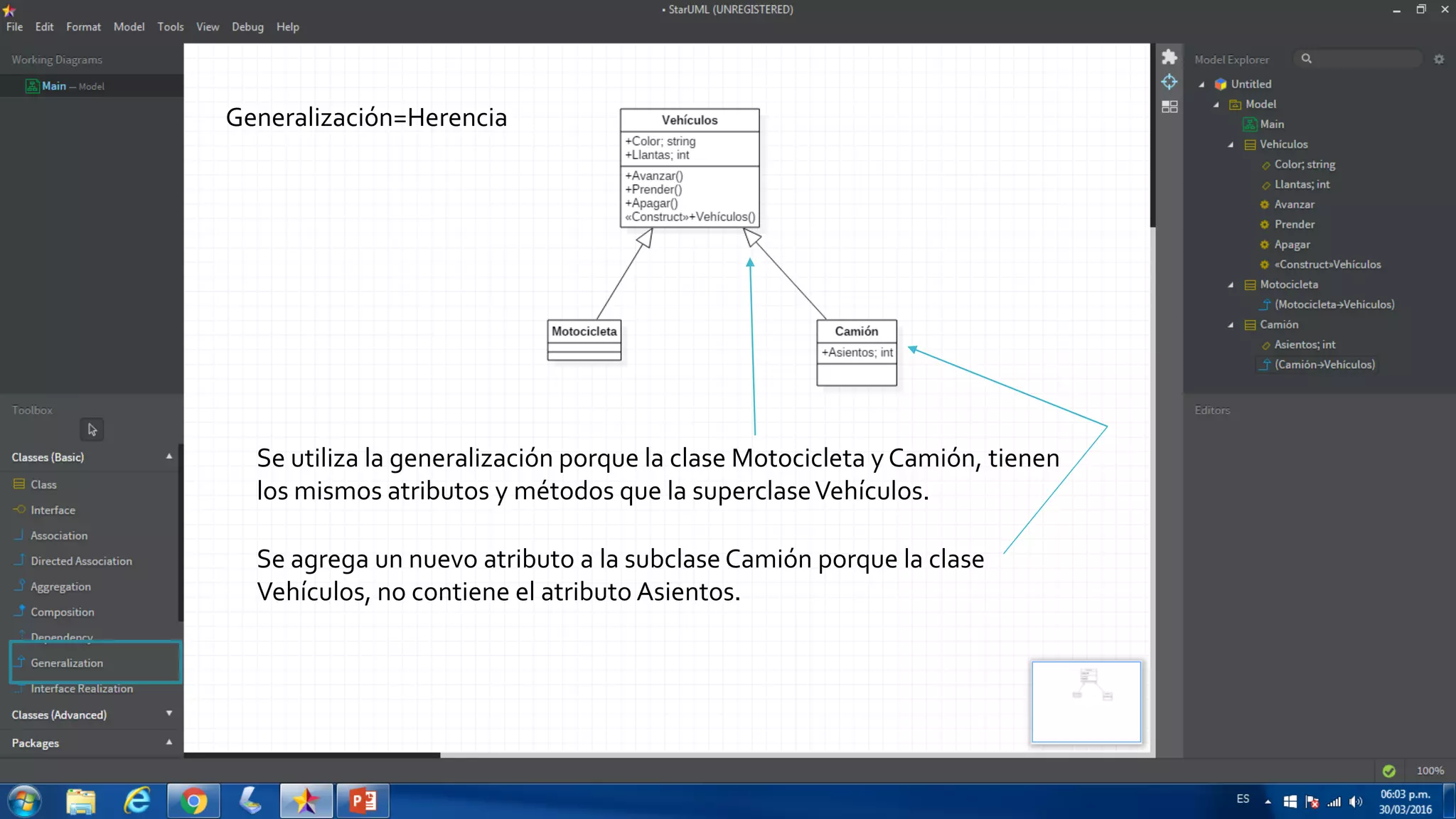
Task: Open the Debug menu
Action: coord(247,27)
